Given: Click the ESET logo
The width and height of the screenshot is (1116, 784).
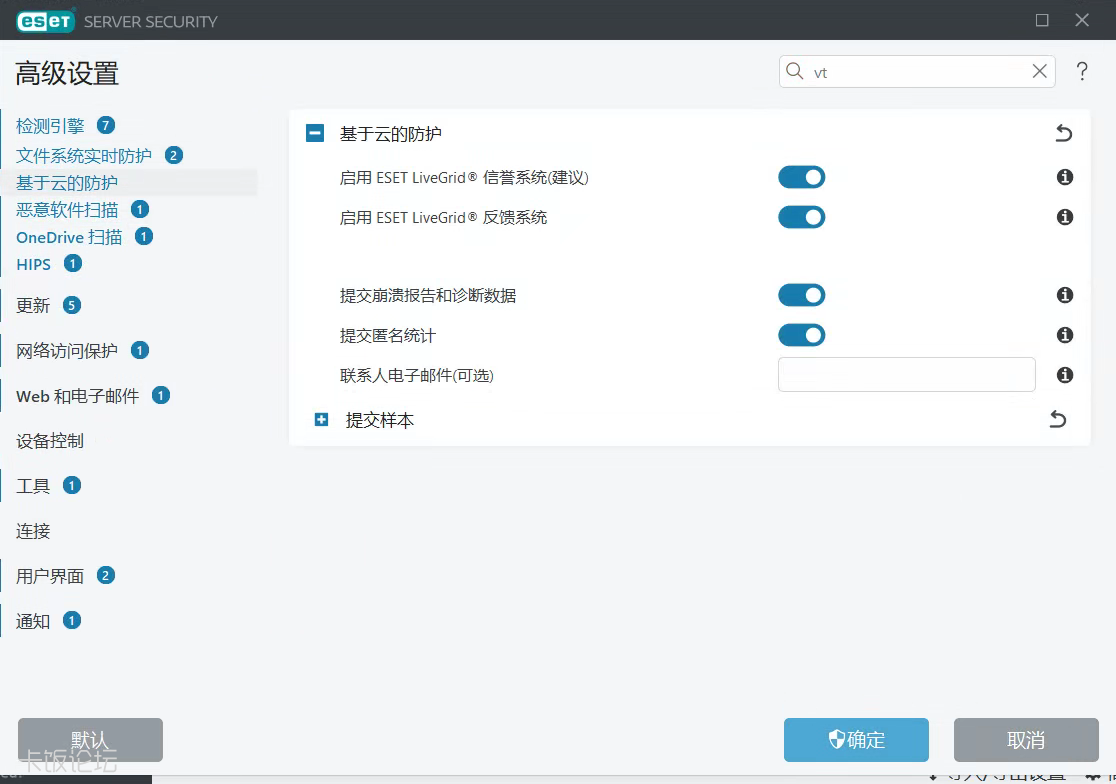Looking at the screenshot, I should 46,21.
